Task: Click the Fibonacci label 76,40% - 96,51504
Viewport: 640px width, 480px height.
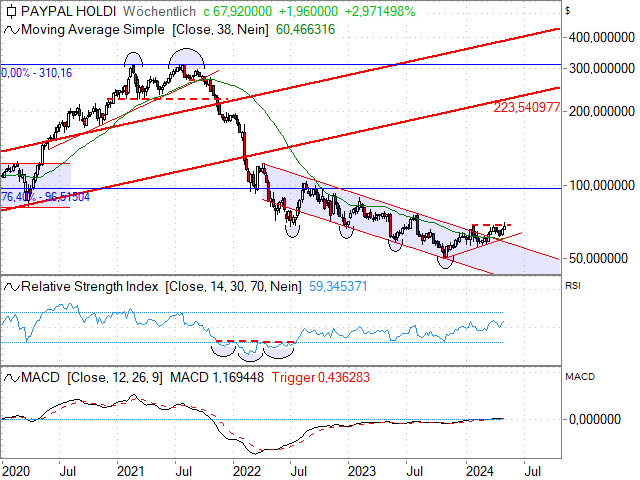Action: 45,197
